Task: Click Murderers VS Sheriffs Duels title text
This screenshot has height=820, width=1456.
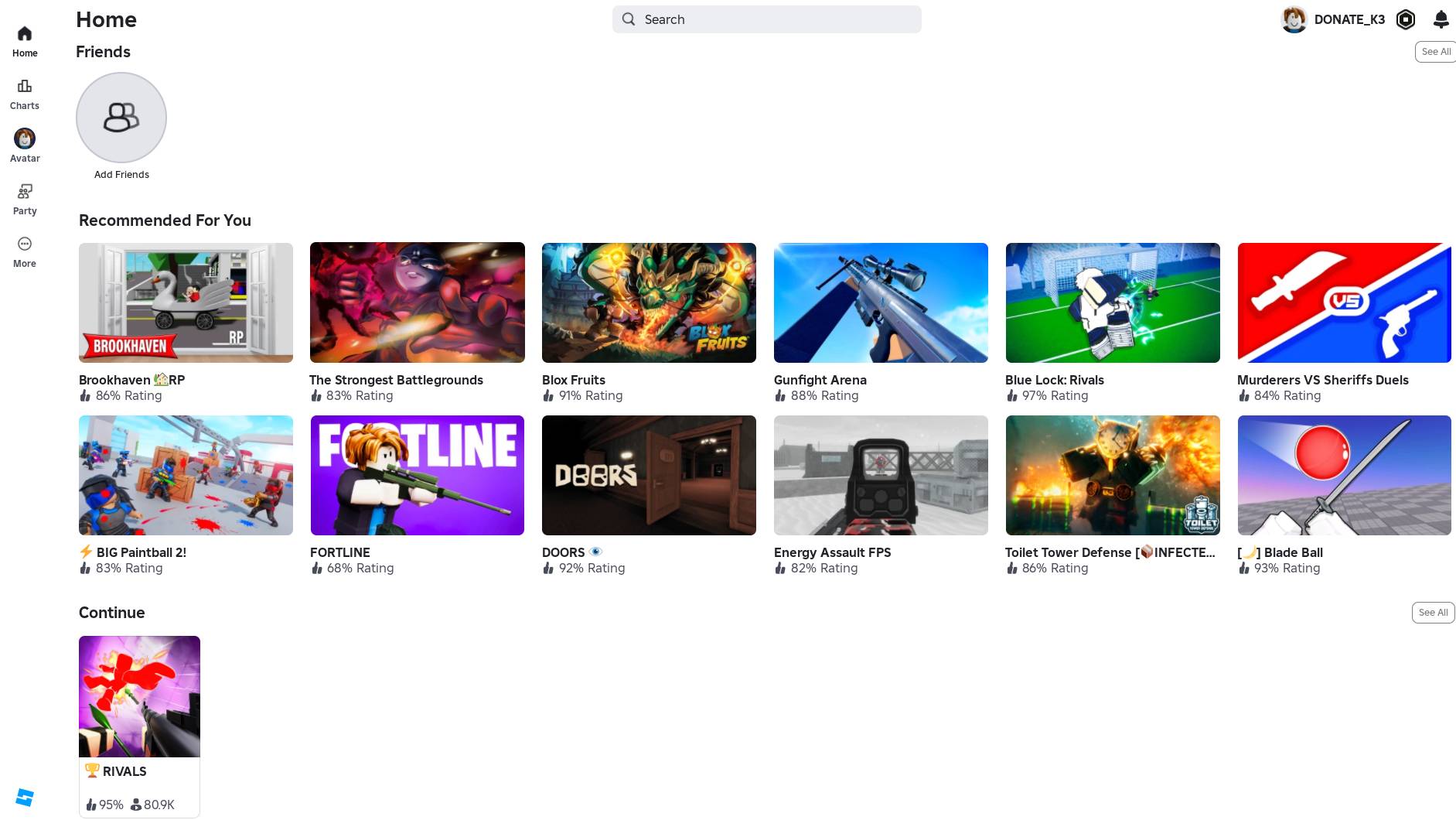Action: click(1323, 380)
